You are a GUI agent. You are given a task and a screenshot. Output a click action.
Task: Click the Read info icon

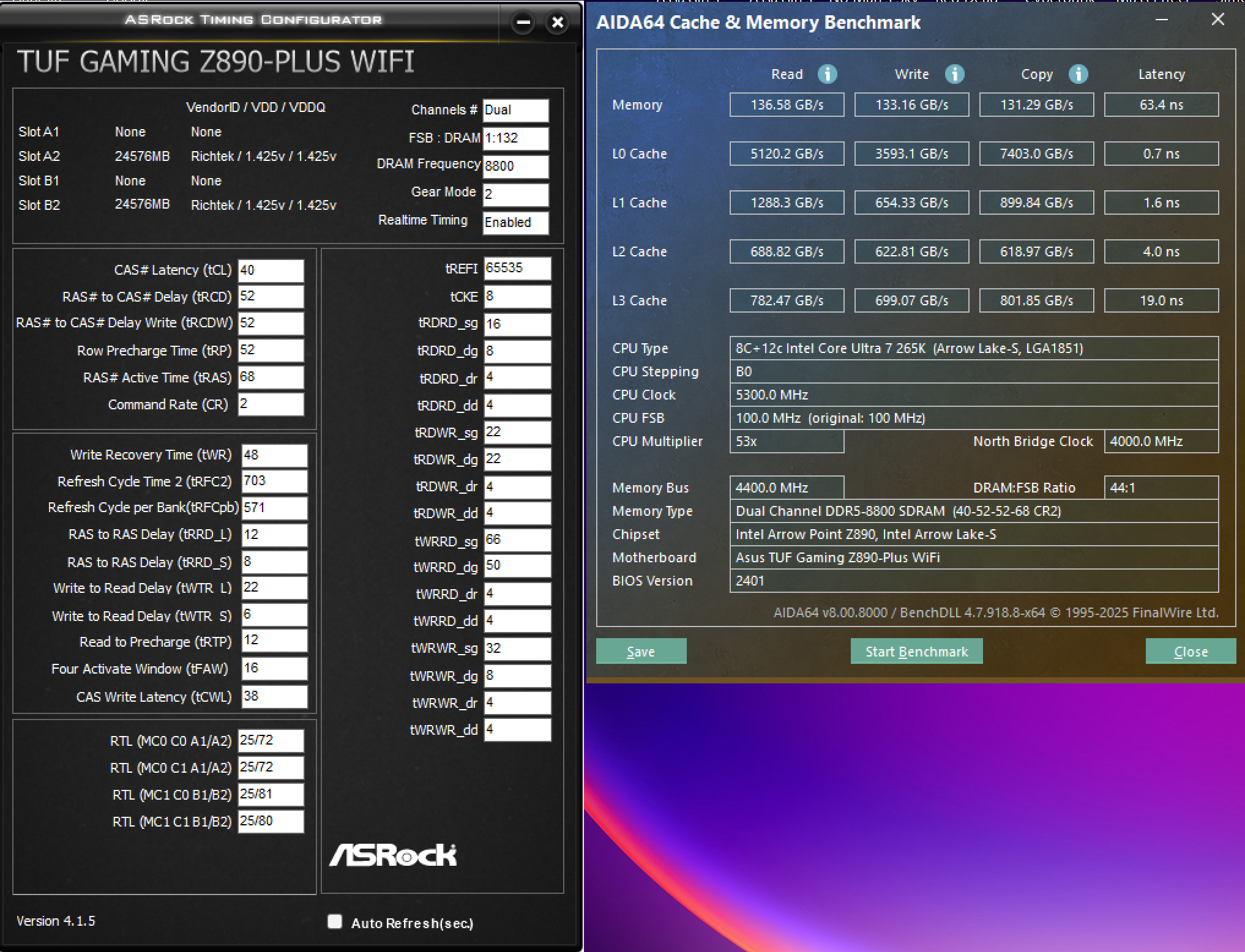[827, 74]
